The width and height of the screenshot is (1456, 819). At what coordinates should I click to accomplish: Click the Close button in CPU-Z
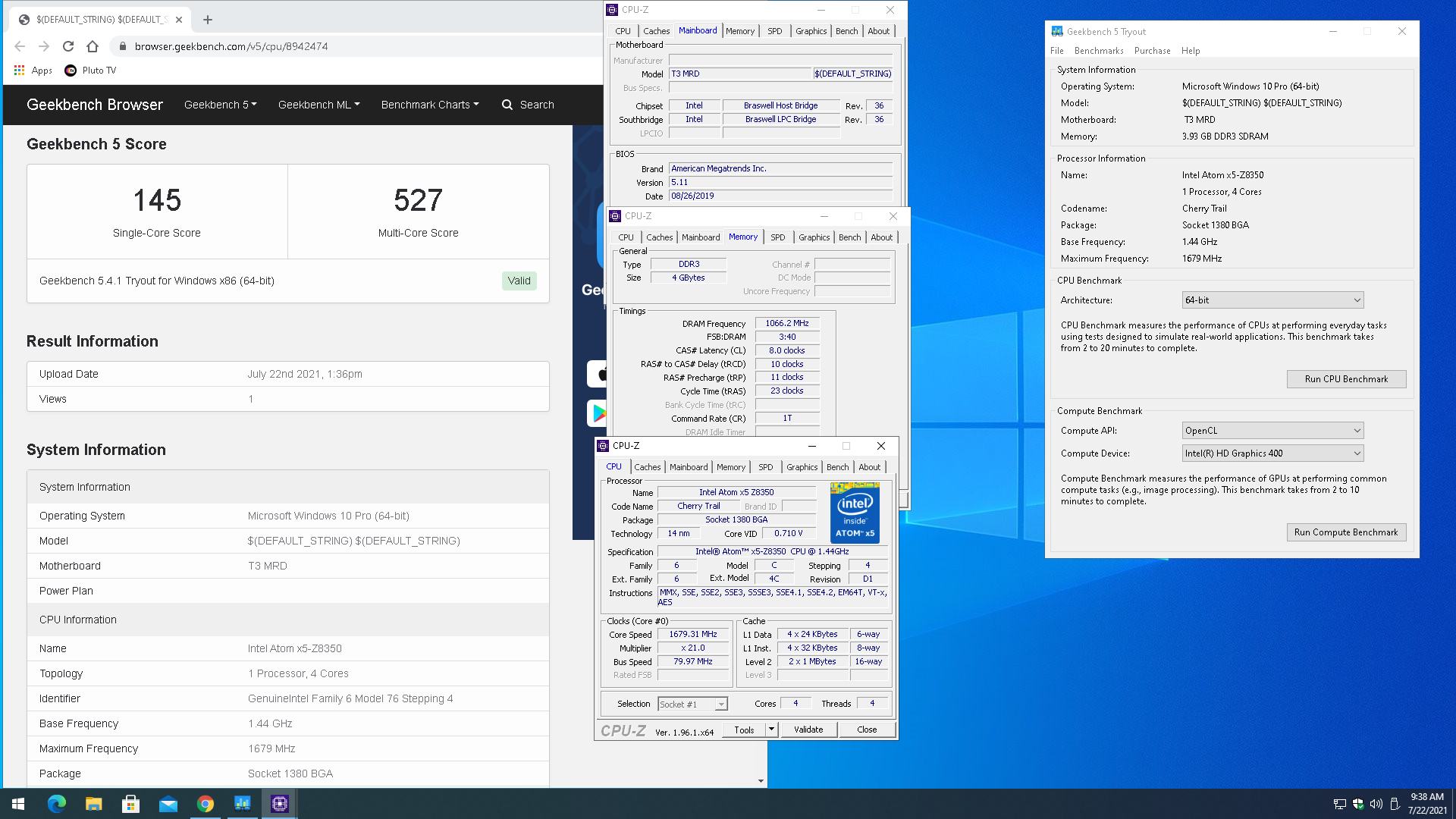[867, 730]
